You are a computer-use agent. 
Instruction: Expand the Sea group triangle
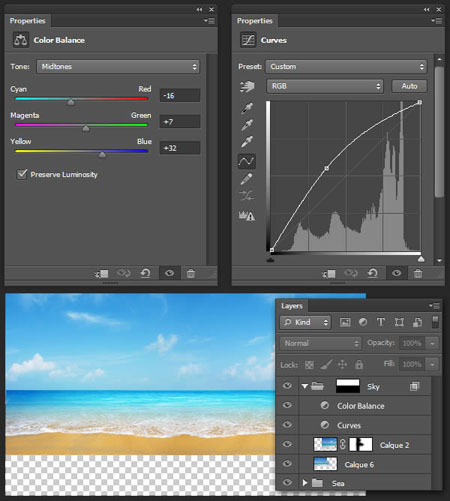point(305,483)
